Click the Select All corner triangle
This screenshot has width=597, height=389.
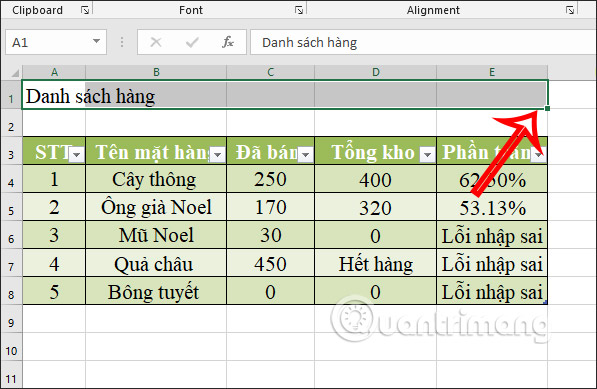tap(14, 72)
